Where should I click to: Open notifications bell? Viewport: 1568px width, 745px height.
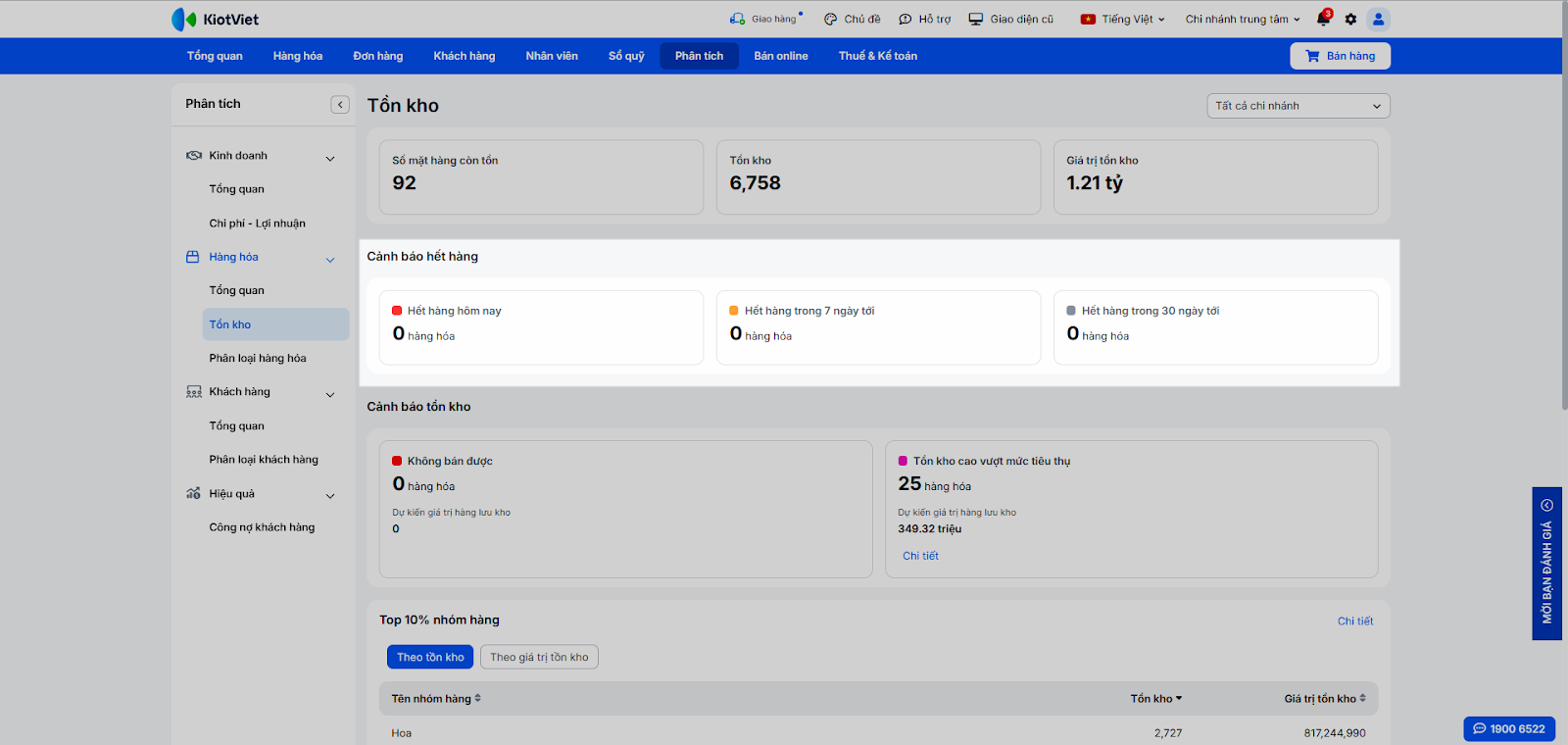(1323, 19)
